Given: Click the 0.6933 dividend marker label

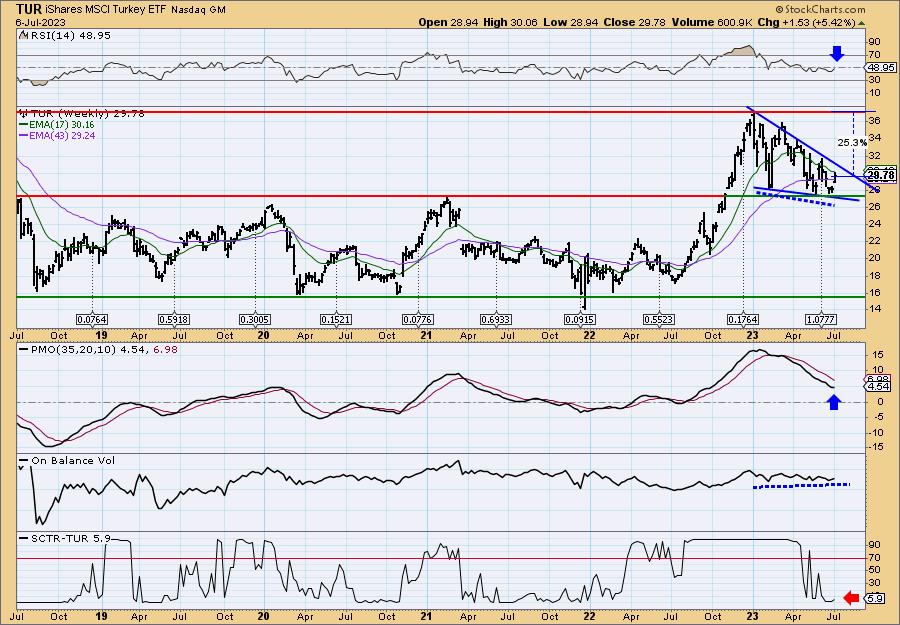Looking at the screenshot, I should pyautogui.click(x=496, y=319).
